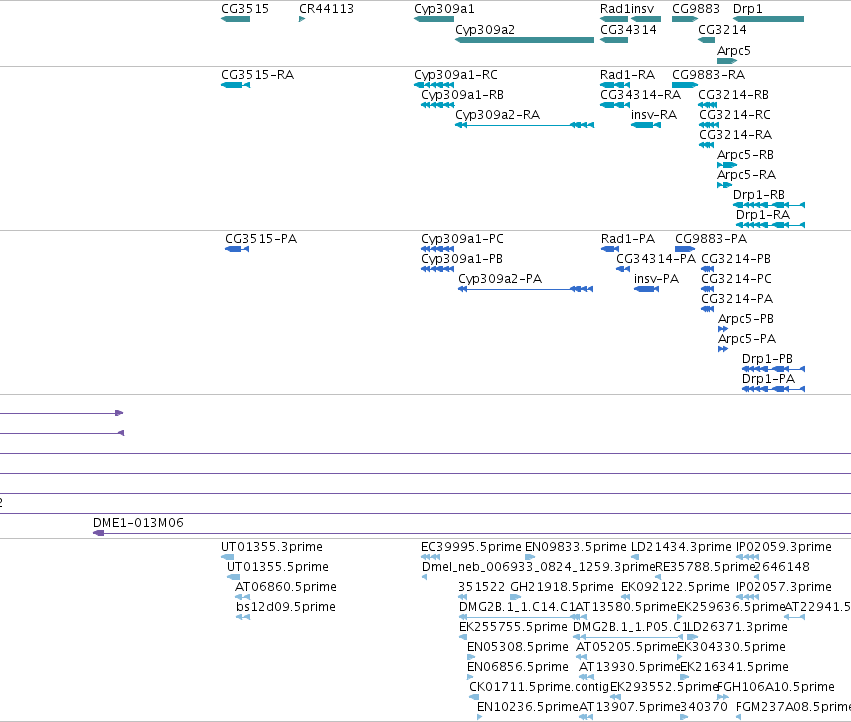The height and width of the screenshot is (722, 851).
Task: Click the EK255755.5prime EST
Action: click(x=513, y=627)
